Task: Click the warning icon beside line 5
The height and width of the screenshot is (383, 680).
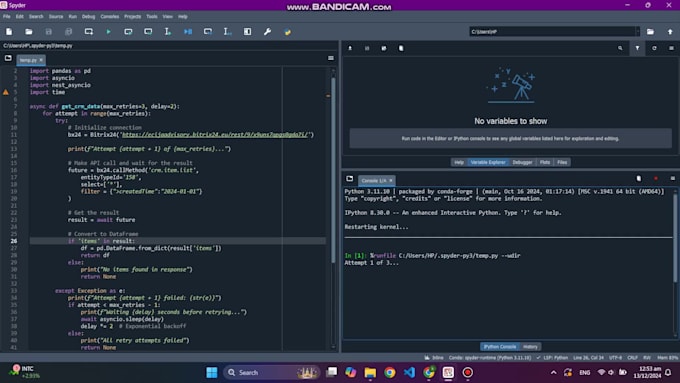Action: pos(6,92)
